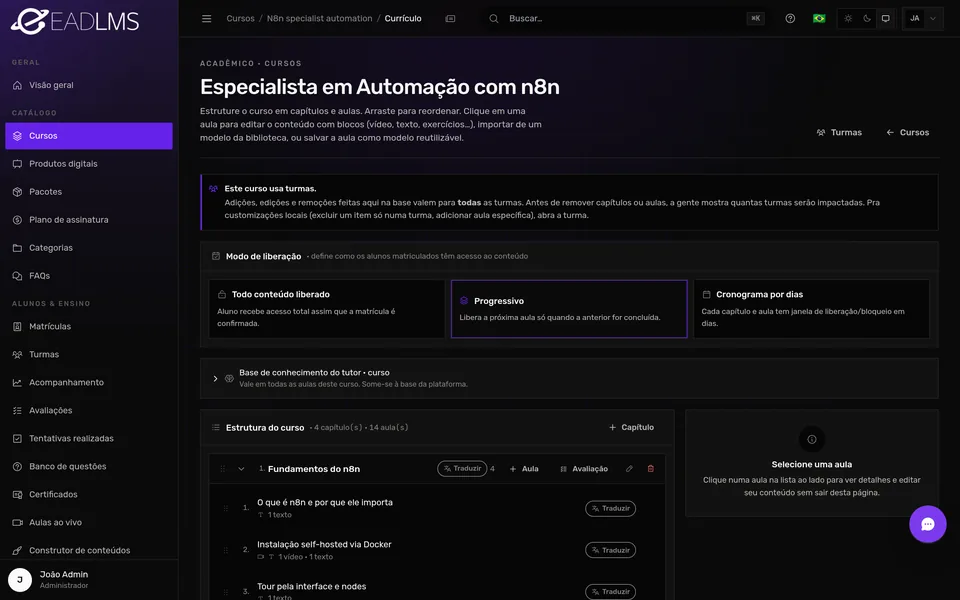
Task: Translate lesson O que é n8n
Action: tap(610, 508)
